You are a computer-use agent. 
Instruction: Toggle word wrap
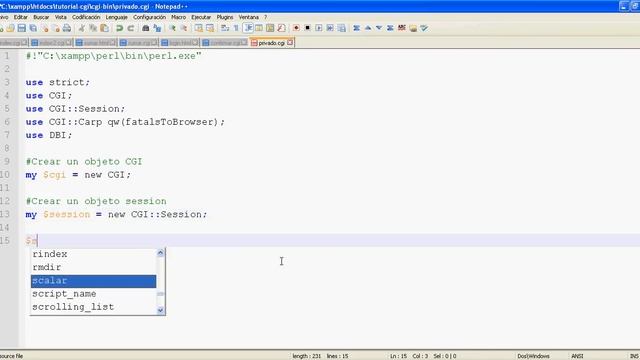[x=225, y=28]
